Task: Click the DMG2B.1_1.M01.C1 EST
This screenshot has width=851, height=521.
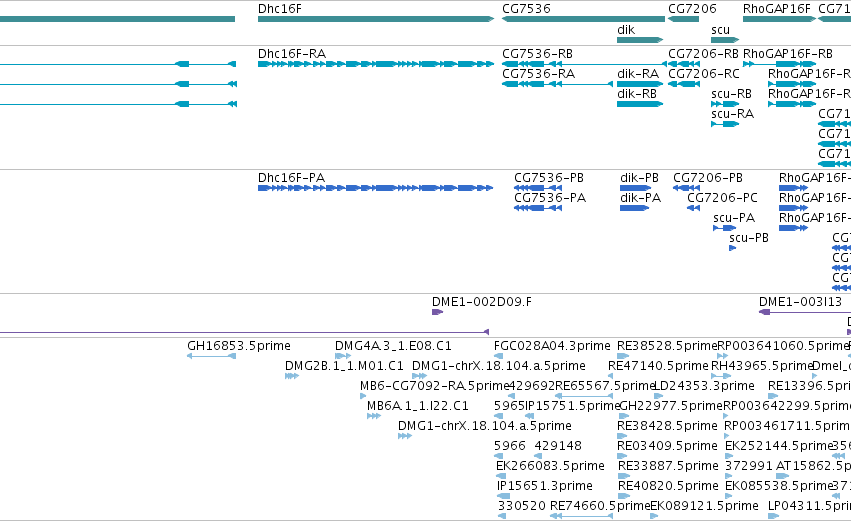Action: (x=292, y=376)
